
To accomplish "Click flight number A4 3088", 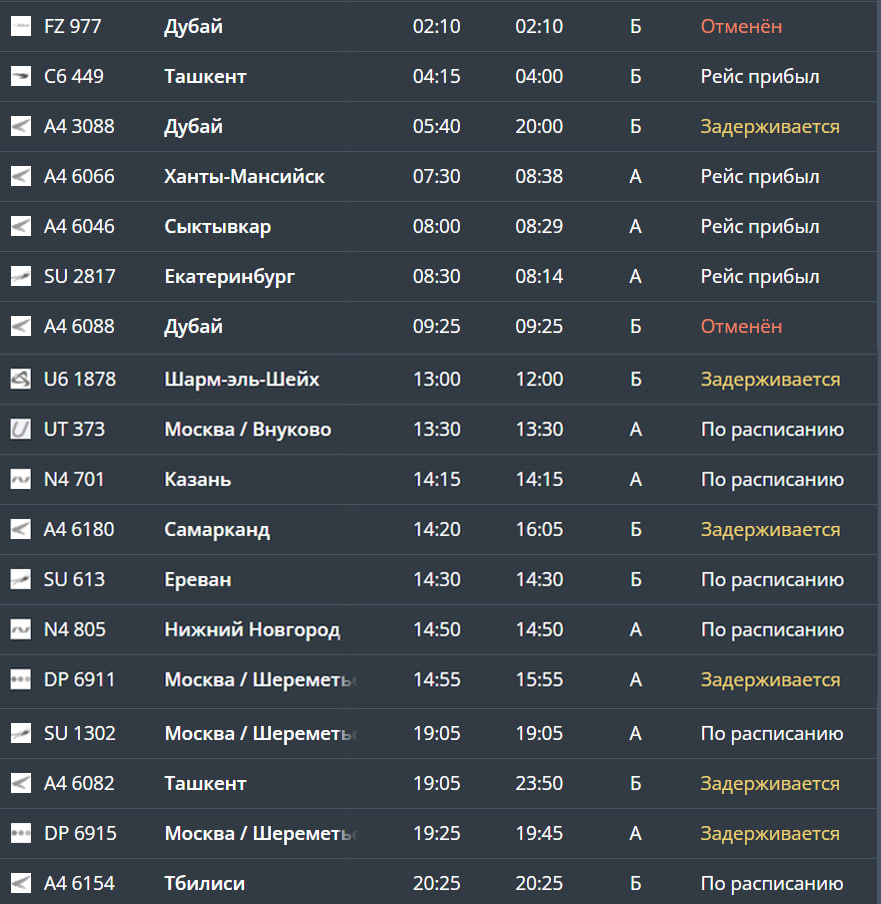I will (x=79, y=127).
